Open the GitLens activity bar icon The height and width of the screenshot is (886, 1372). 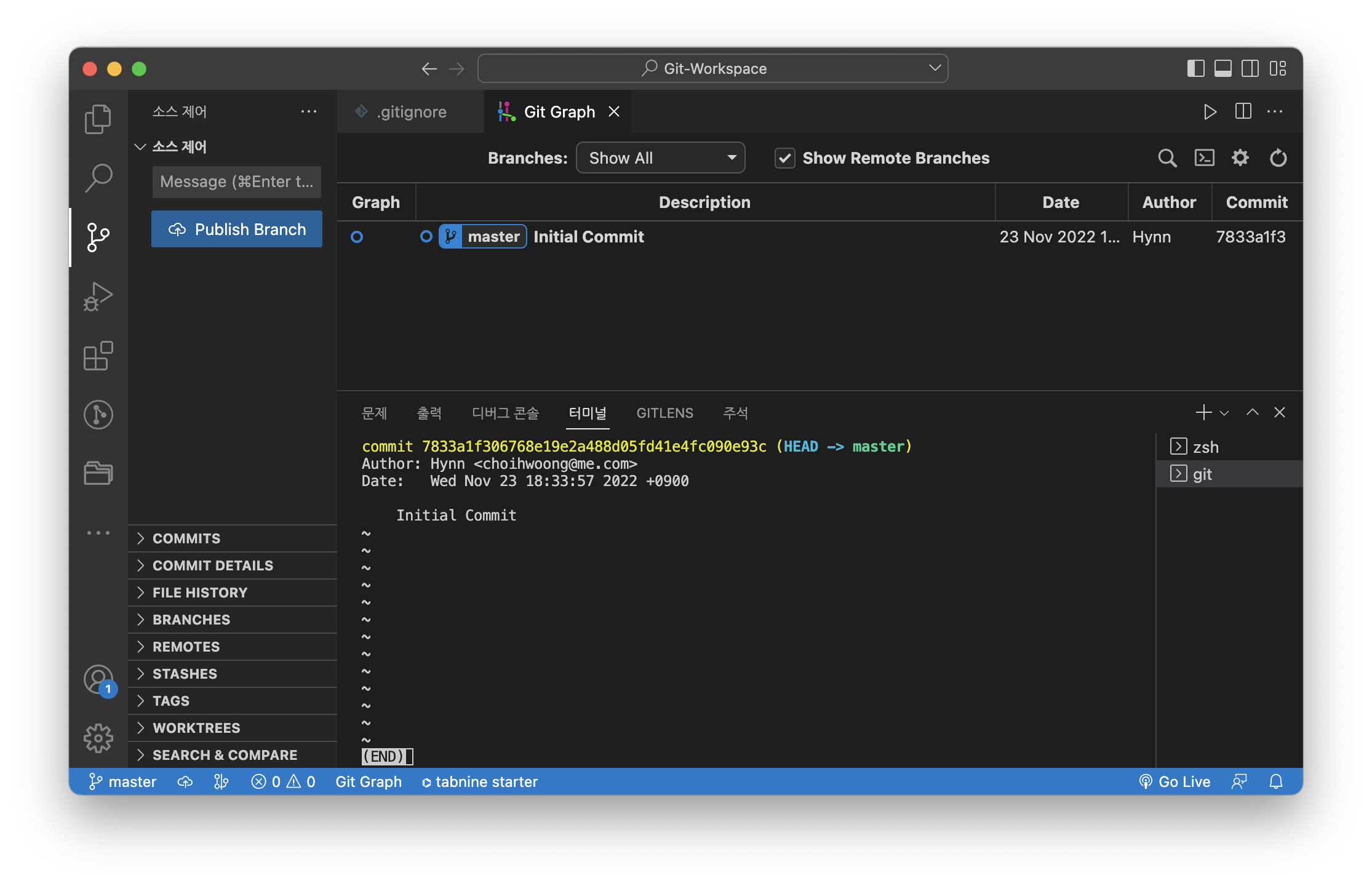(98, 414)
